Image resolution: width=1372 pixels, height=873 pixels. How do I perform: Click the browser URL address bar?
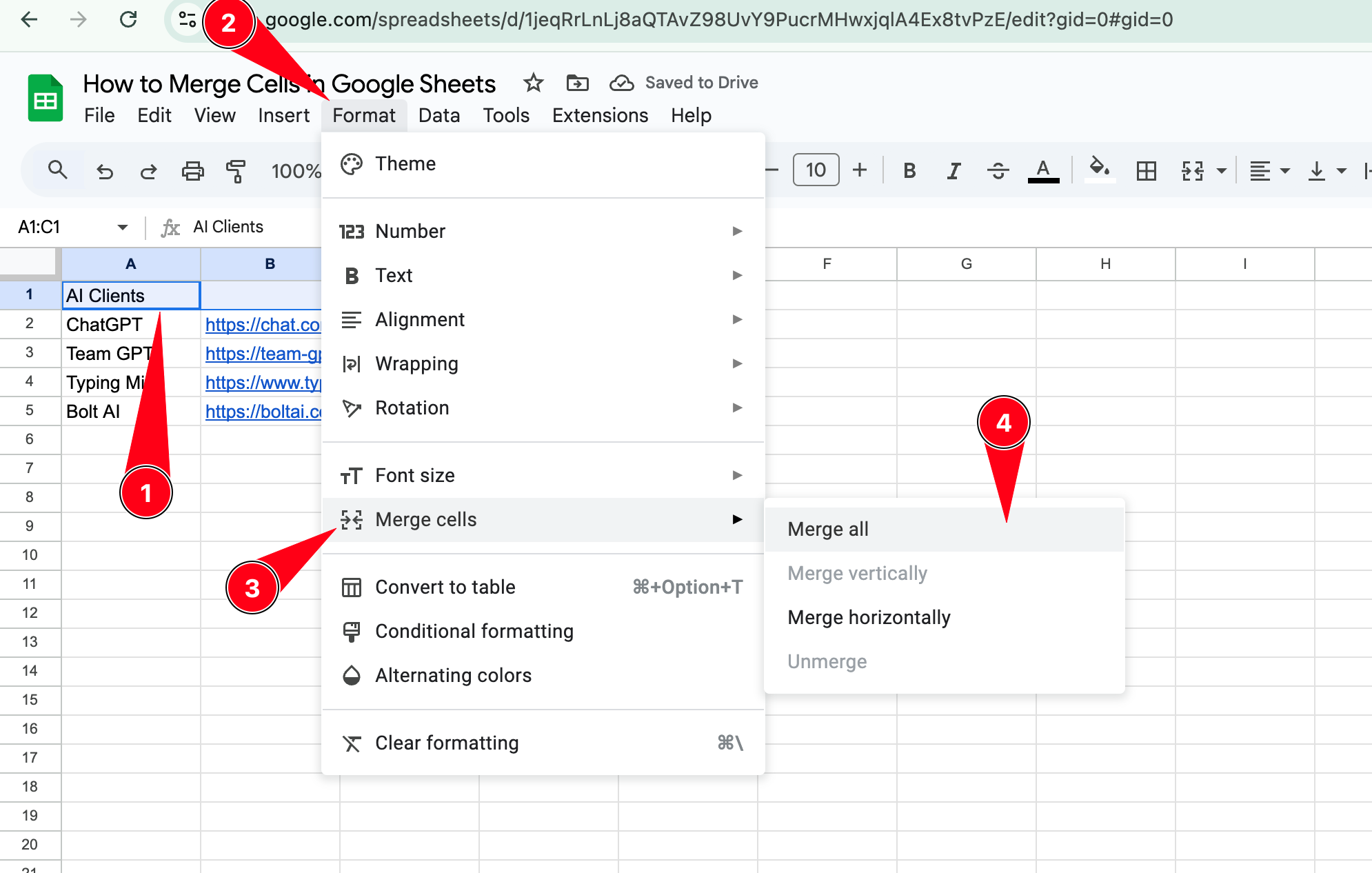[x=719, y=19]
